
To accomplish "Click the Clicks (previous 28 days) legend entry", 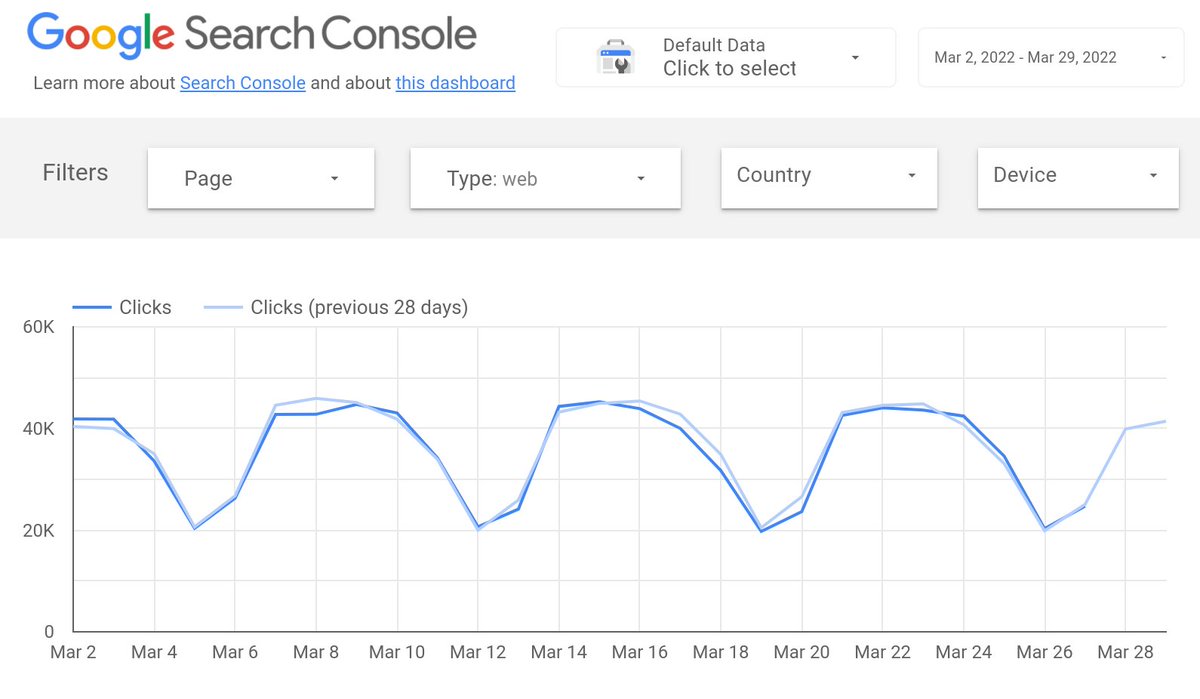I will pyautogui.click(x=336, y=307).
